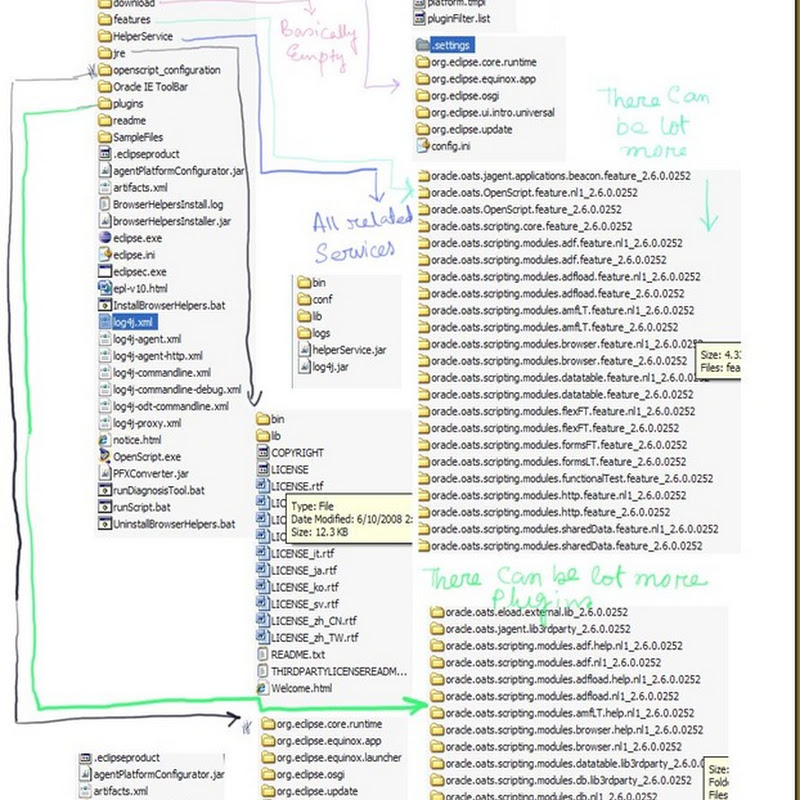Click the pluginFilter.list file icon
The height and width of the screenshot is (800, 800).
pyautogui.click(x=419, y=19)
